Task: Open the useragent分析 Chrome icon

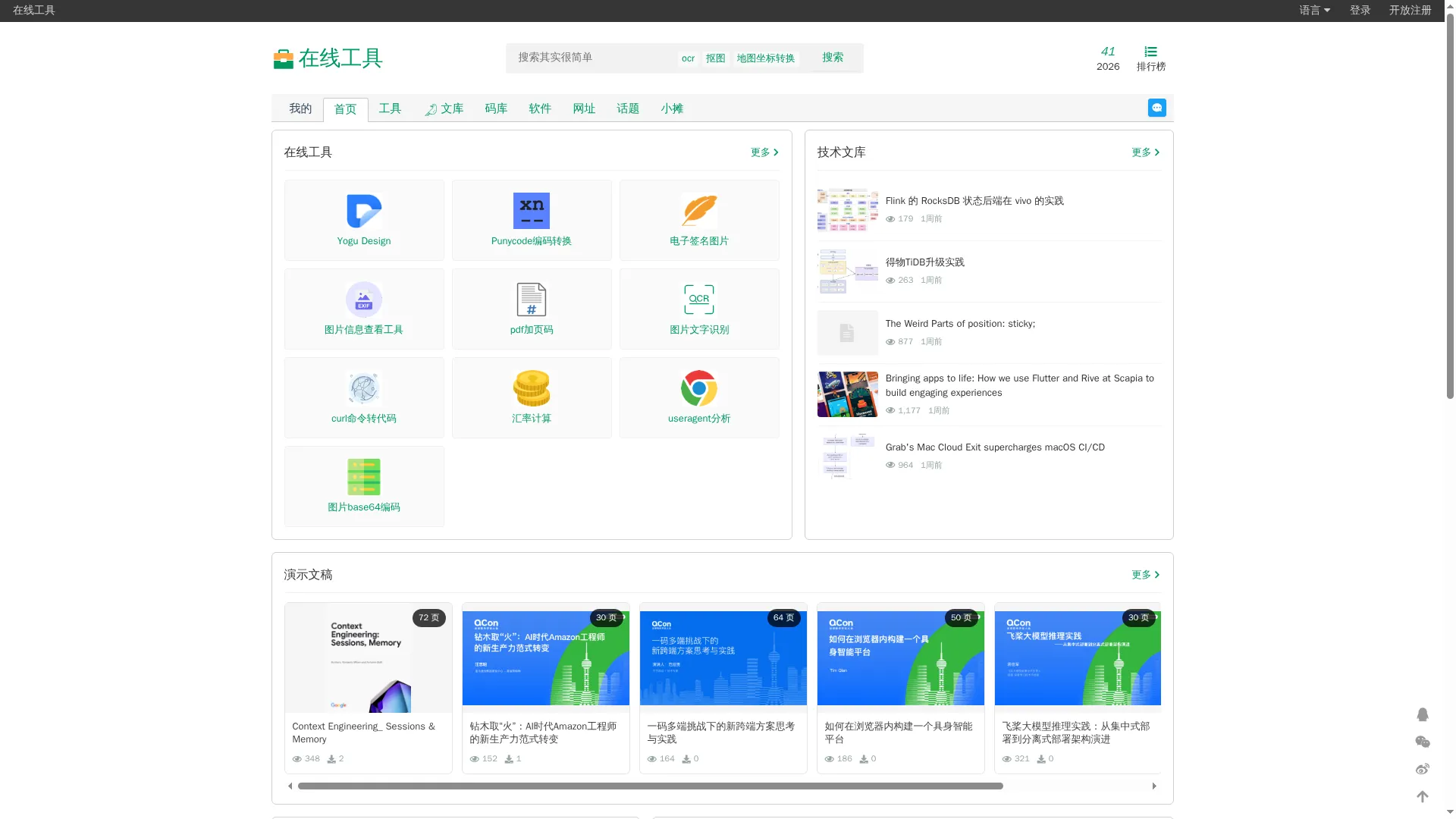Action: tap(698, 388)
